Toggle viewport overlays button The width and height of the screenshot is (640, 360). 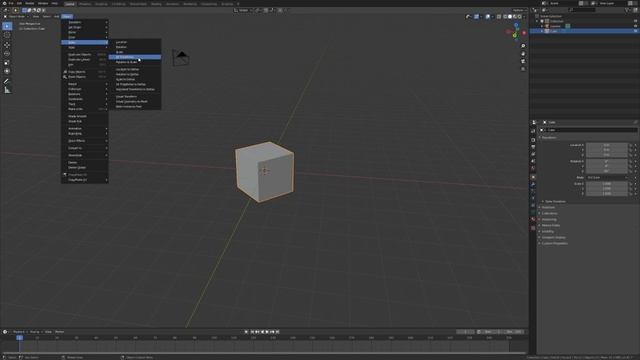pos(488,17)
